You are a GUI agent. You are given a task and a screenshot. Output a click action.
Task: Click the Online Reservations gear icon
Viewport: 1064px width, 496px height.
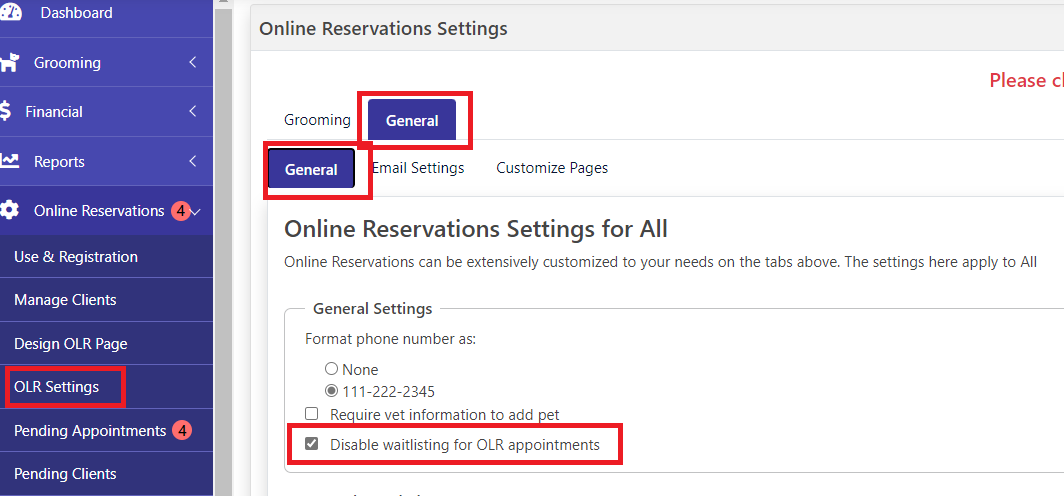click(9, 211)
